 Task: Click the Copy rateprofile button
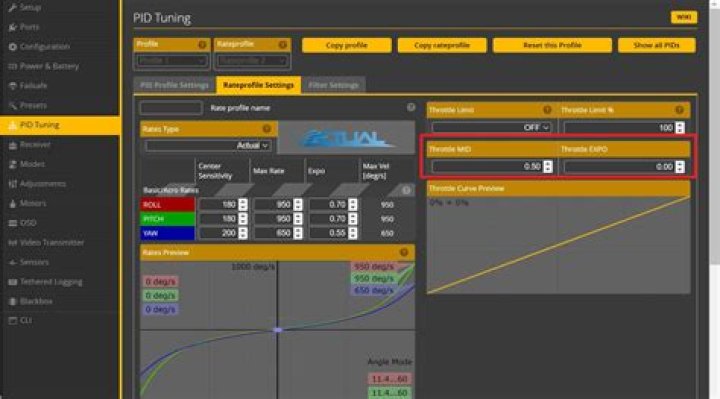point(442,45)
